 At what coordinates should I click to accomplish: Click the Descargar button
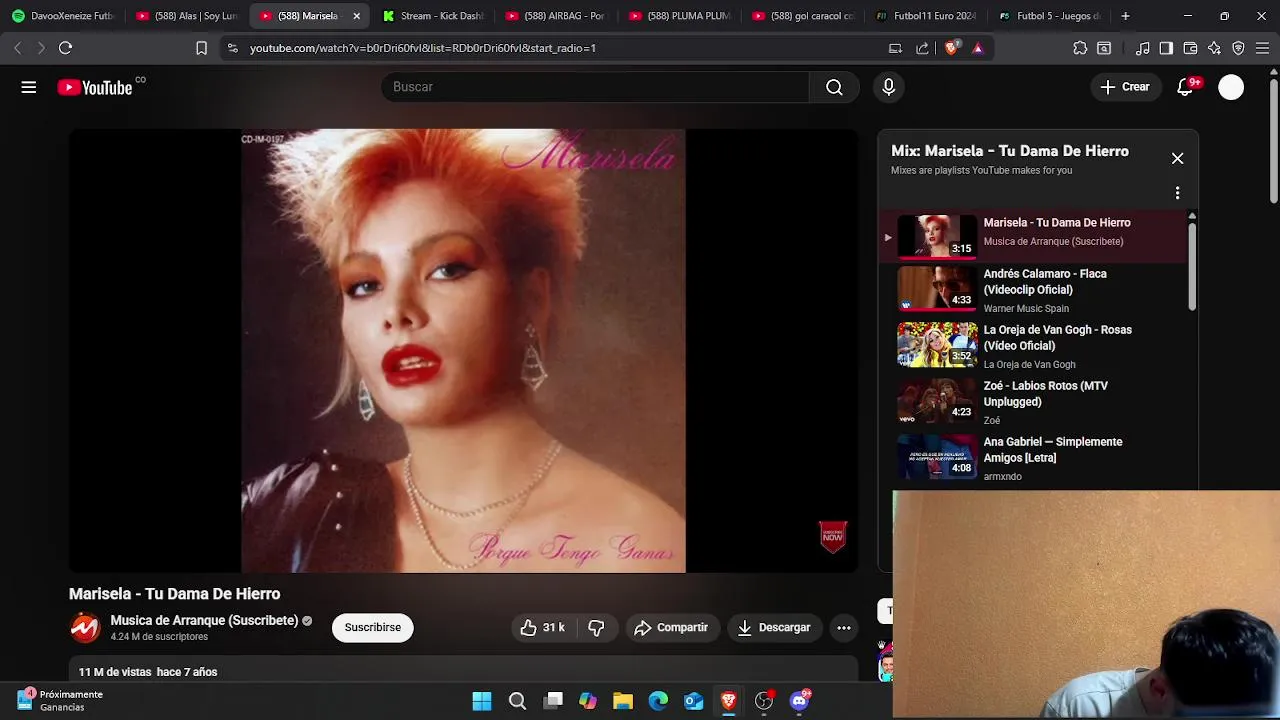[x=774, y=628]
